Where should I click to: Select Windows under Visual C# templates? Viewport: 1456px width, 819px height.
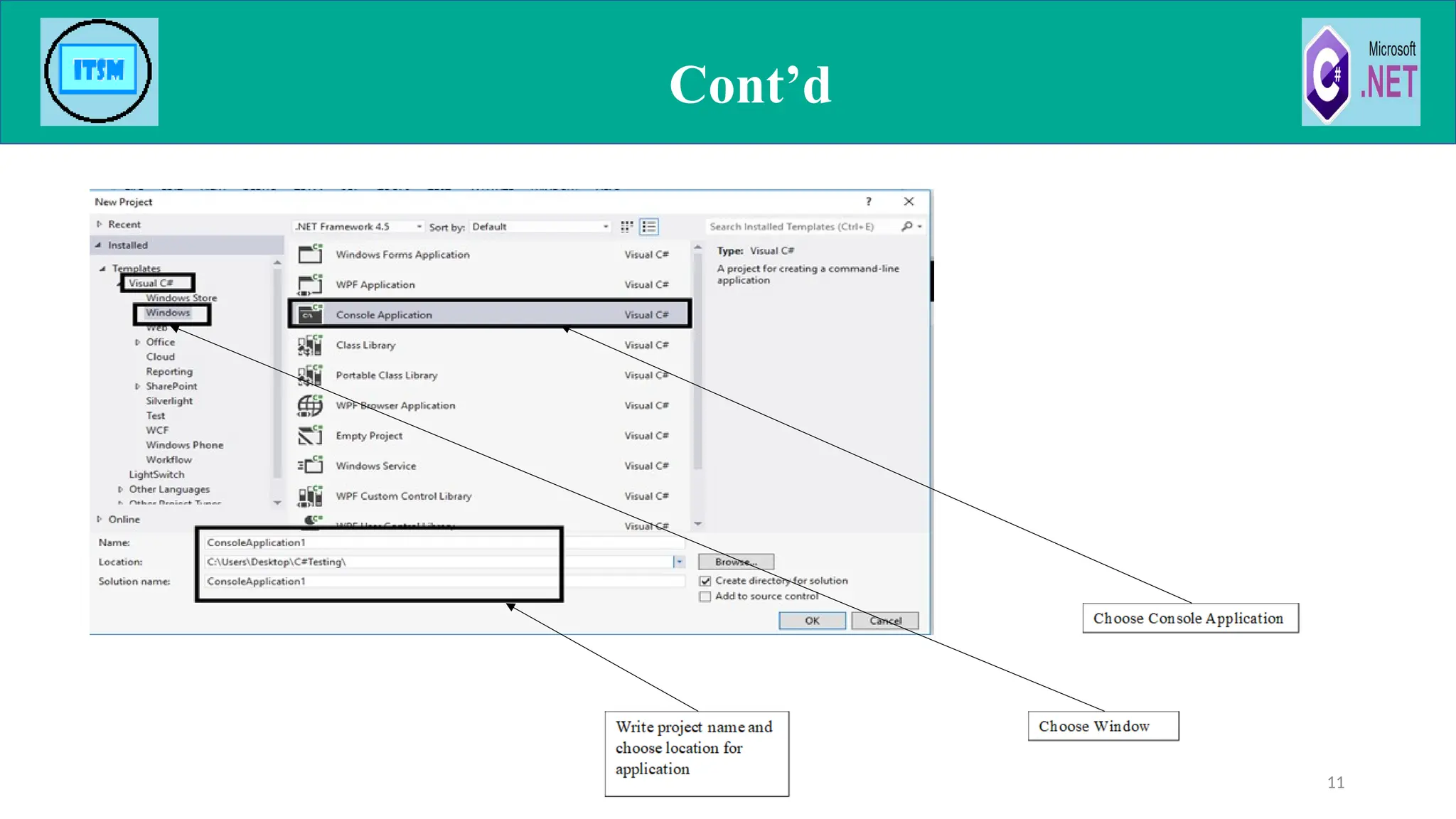coord(168,313)
